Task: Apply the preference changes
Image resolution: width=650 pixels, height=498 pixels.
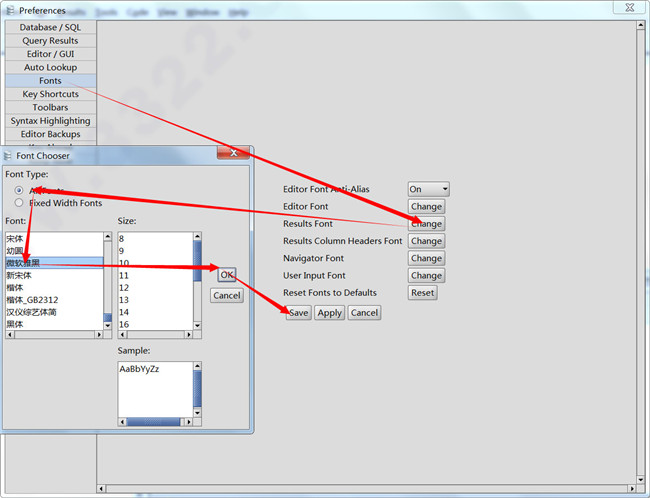Action: 330,313
